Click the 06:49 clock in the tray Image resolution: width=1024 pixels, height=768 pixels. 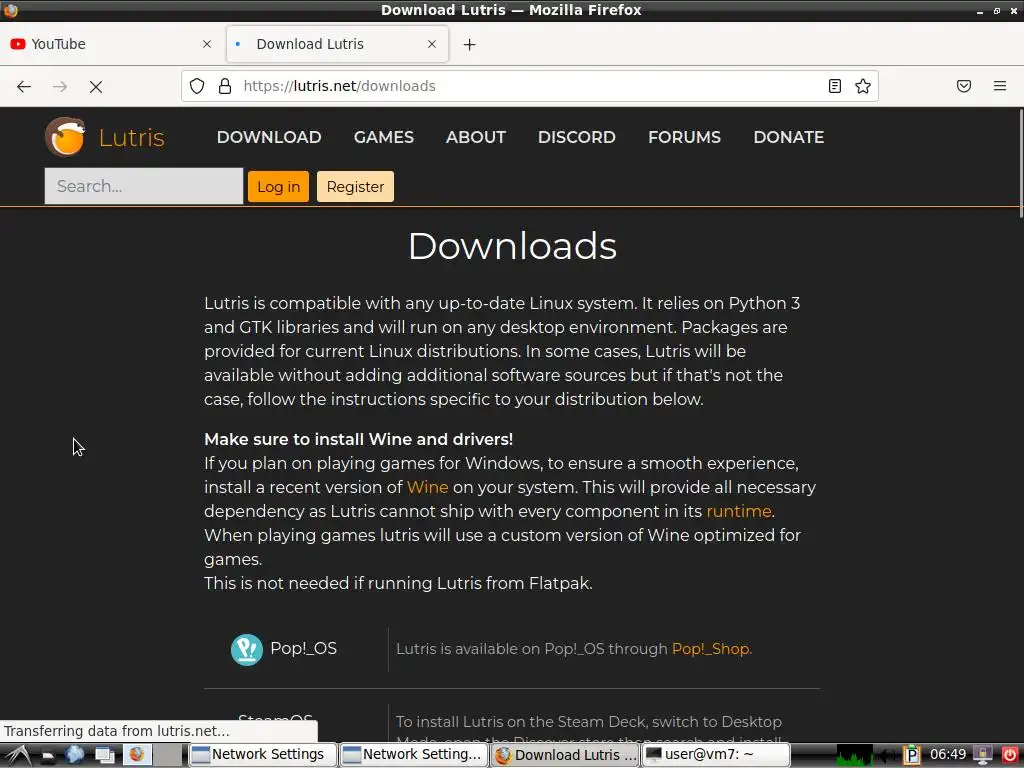[x=948, y=755]
